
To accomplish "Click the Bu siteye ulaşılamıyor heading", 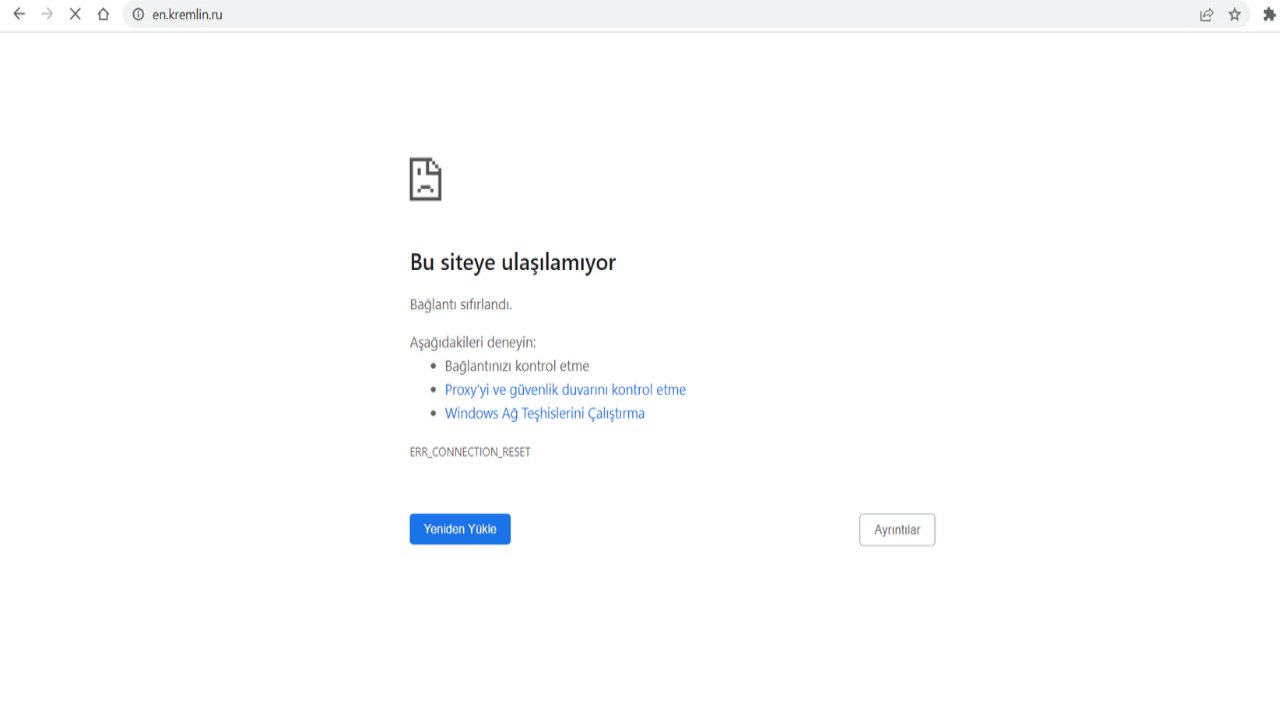I will pos(512,262).
